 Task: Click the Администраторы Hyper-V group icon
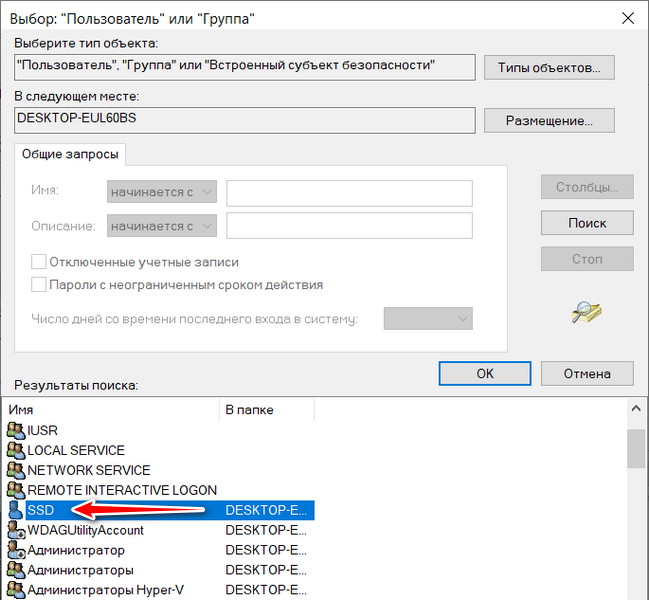point(15,590)
